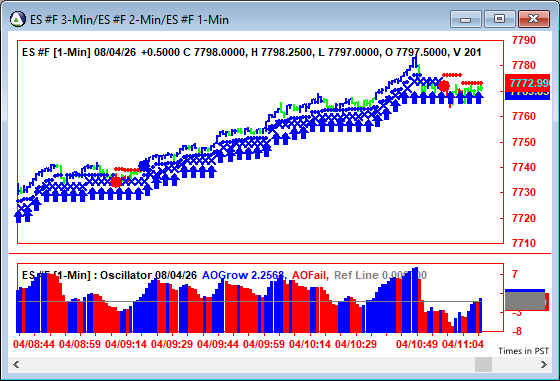Click the 7730 price axis label
The height and width of the screenshot is (381, 560).
tap(524, 192)
